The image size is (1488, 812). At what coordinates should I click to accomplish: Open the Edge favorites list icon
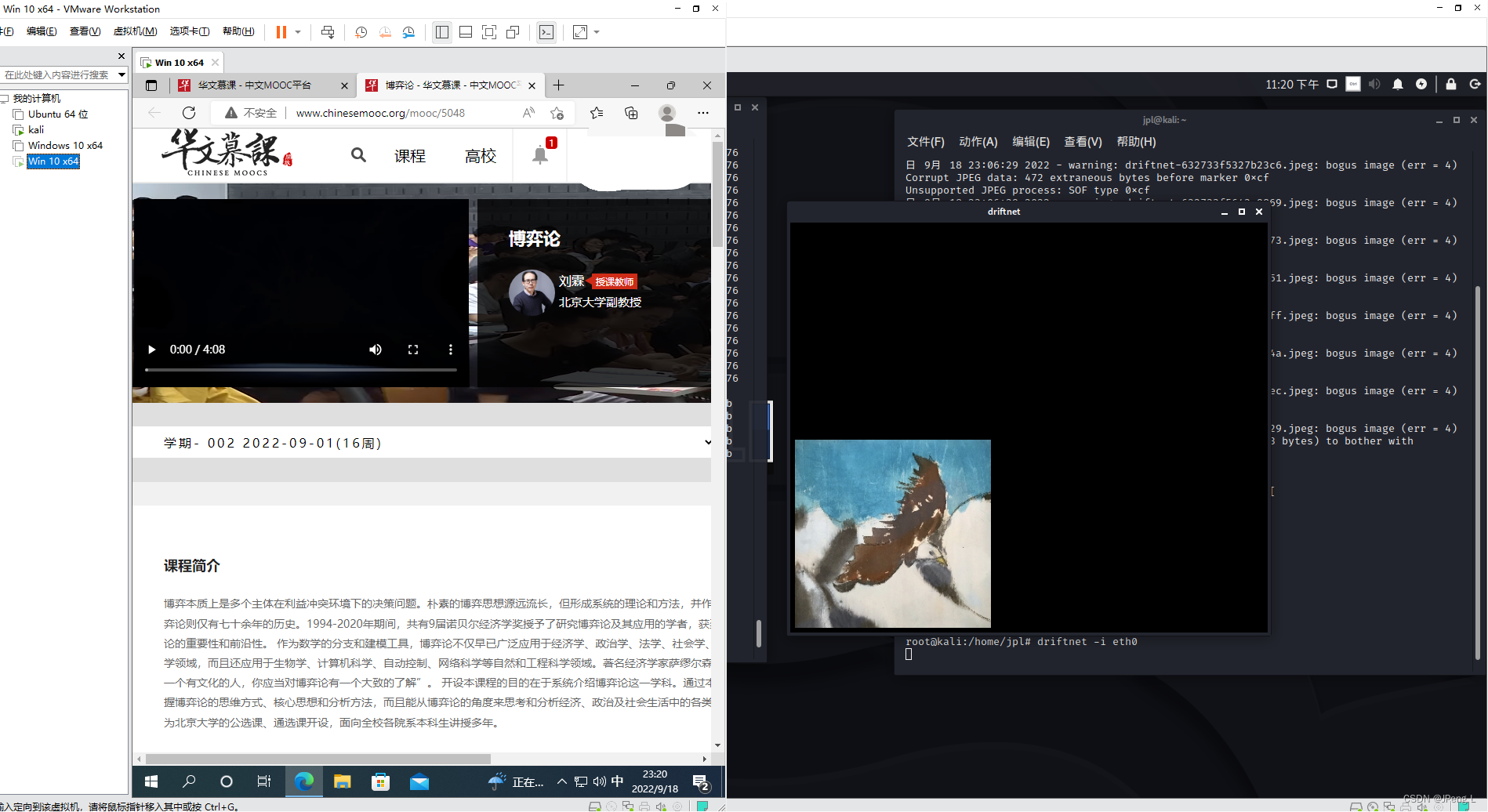click(x=597, y=113)
